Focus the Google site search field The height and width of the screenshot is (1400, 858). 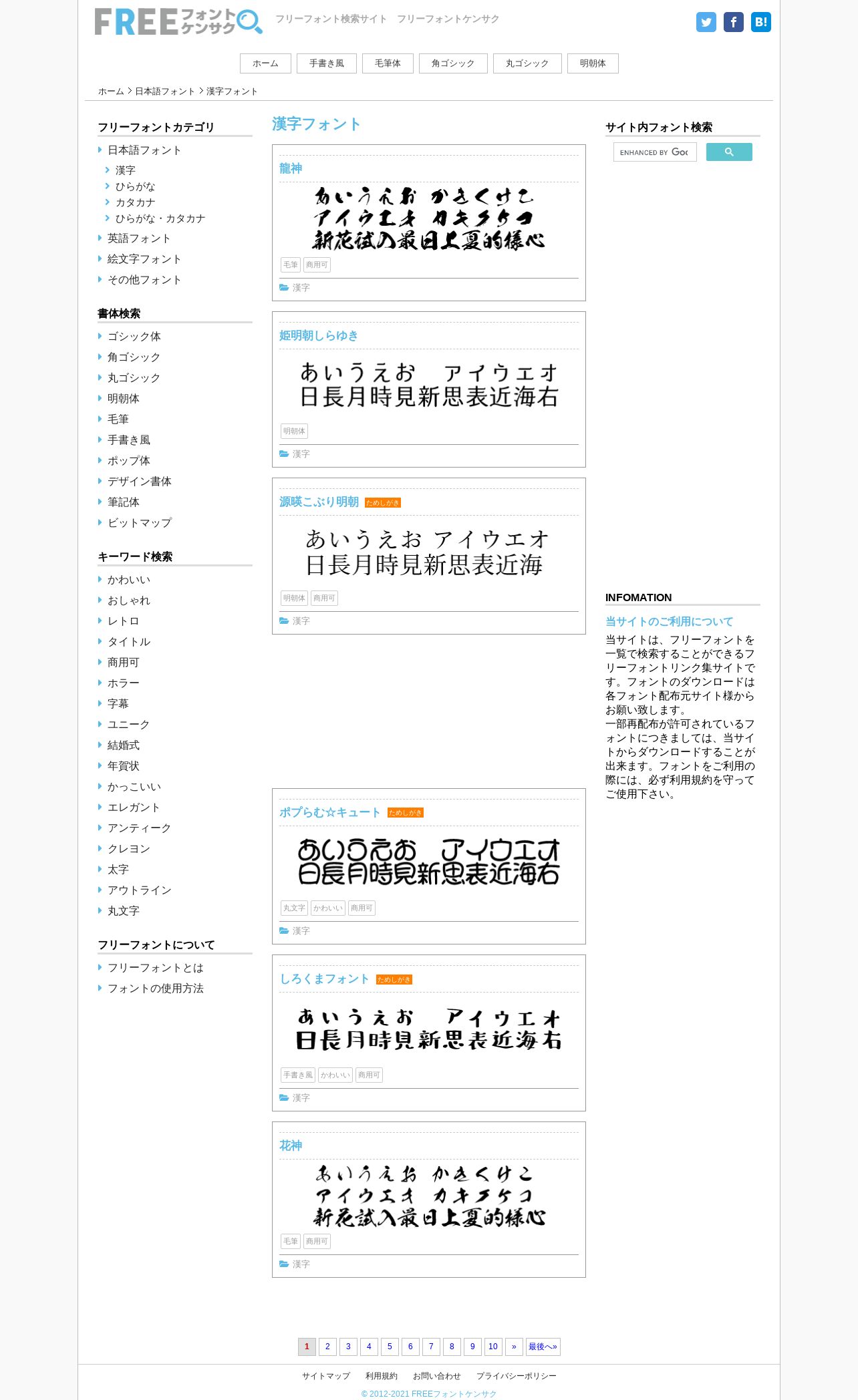(655, 152)
